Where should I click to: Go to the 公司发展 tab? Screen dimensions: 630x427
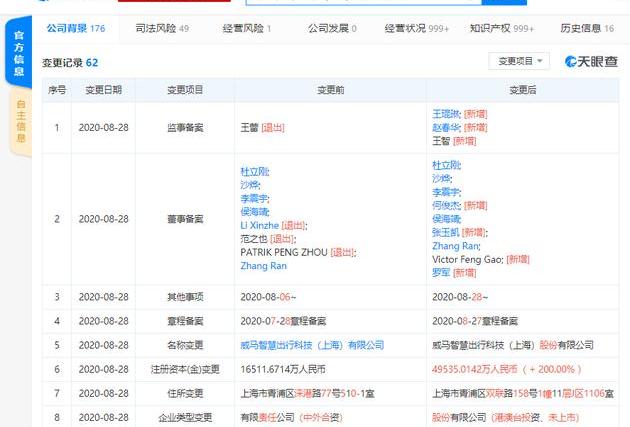[x=331, y=29]
